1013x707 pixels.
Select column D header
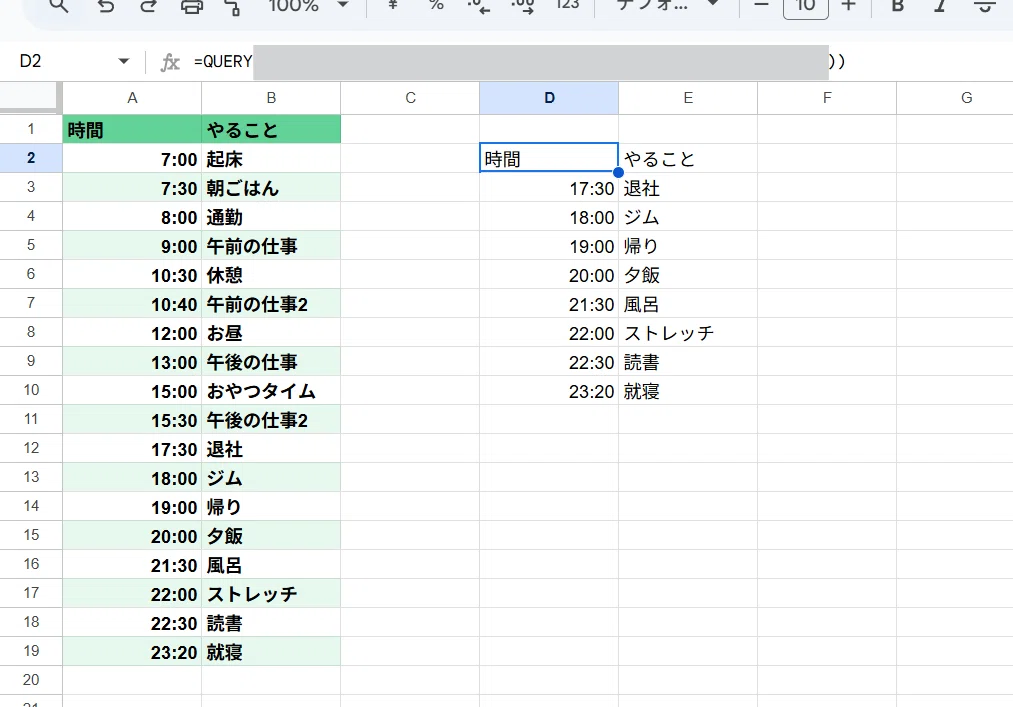pyautogui.click(x=549, y=98)
